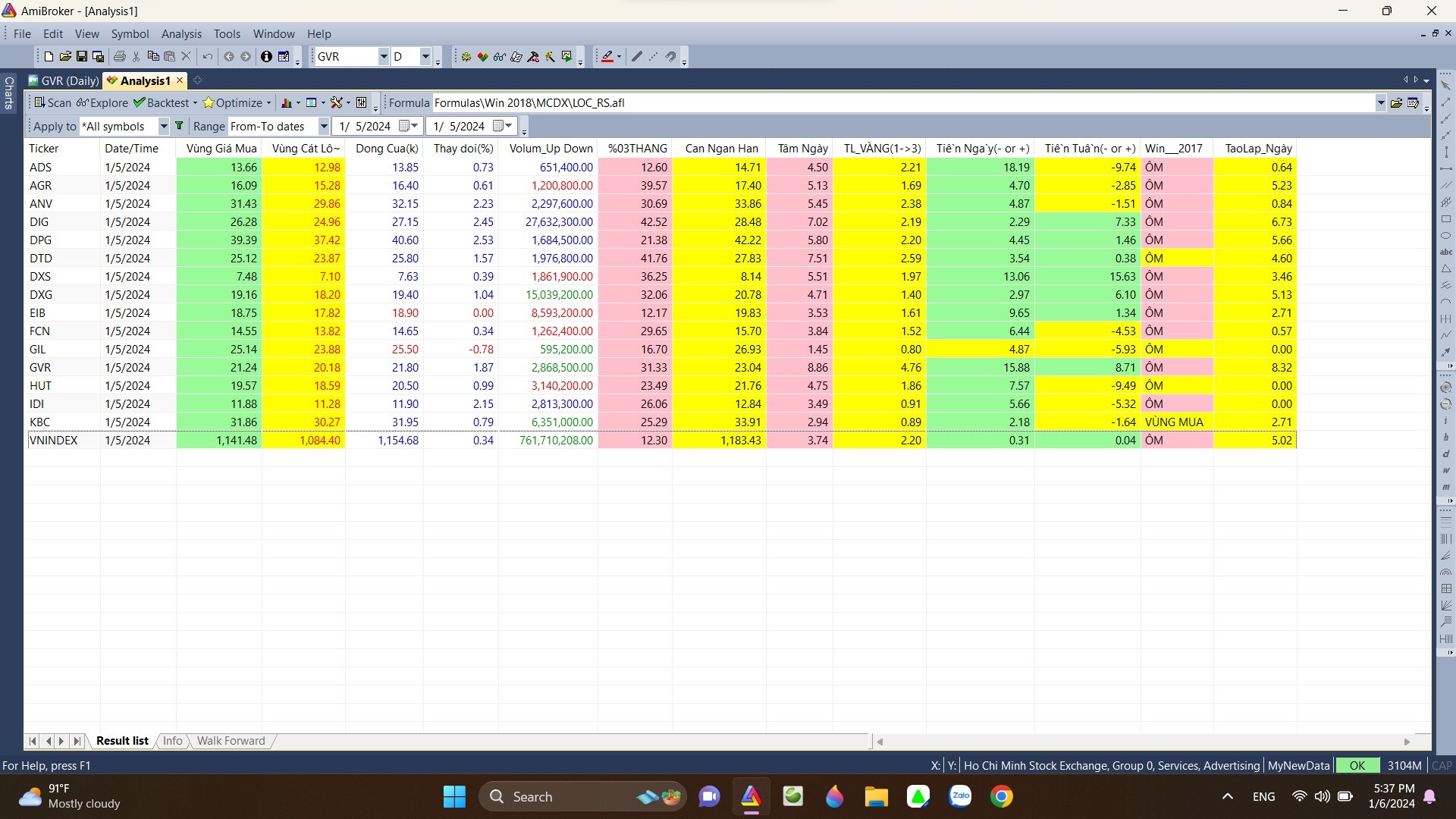Click the Undo arrow icon

207,57
